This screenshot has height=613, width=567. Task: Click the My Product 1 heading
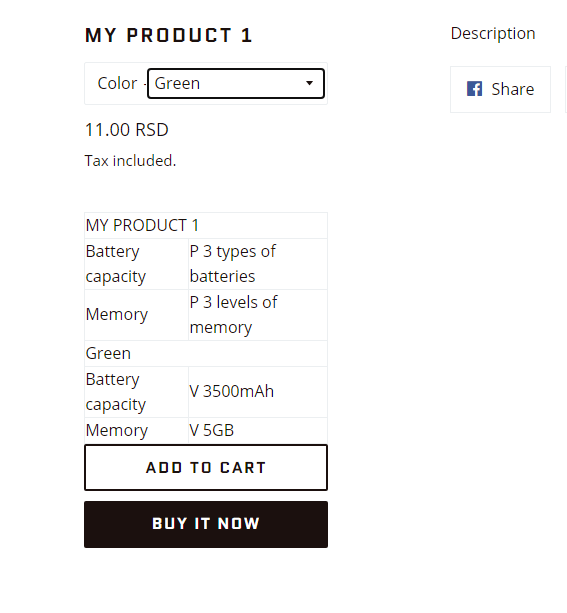[x=169, y=35]
